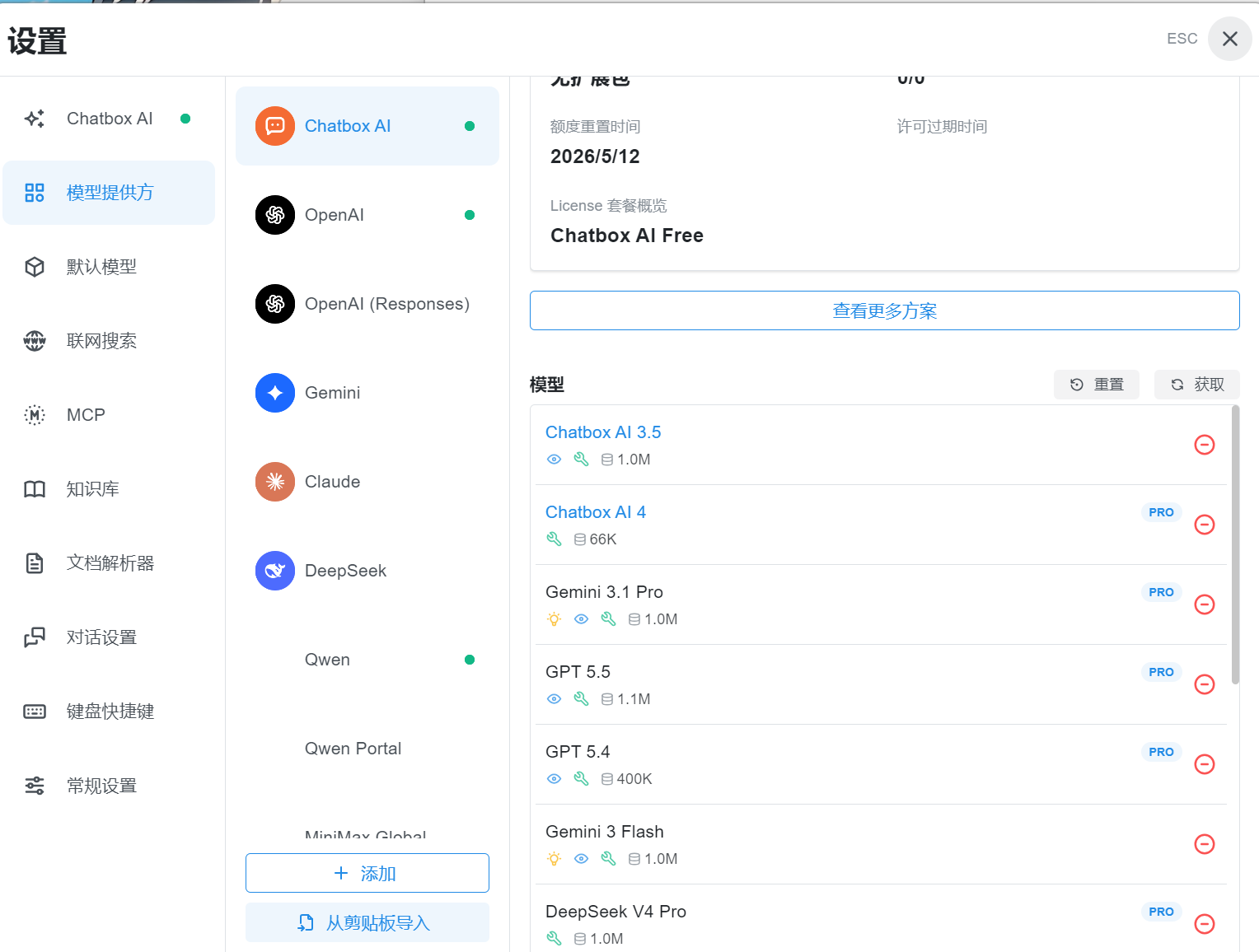Click wrench icon under DeepSeek V4 Pro
The height and width of the screenshot is (952, 1259).
click(555, 939)
